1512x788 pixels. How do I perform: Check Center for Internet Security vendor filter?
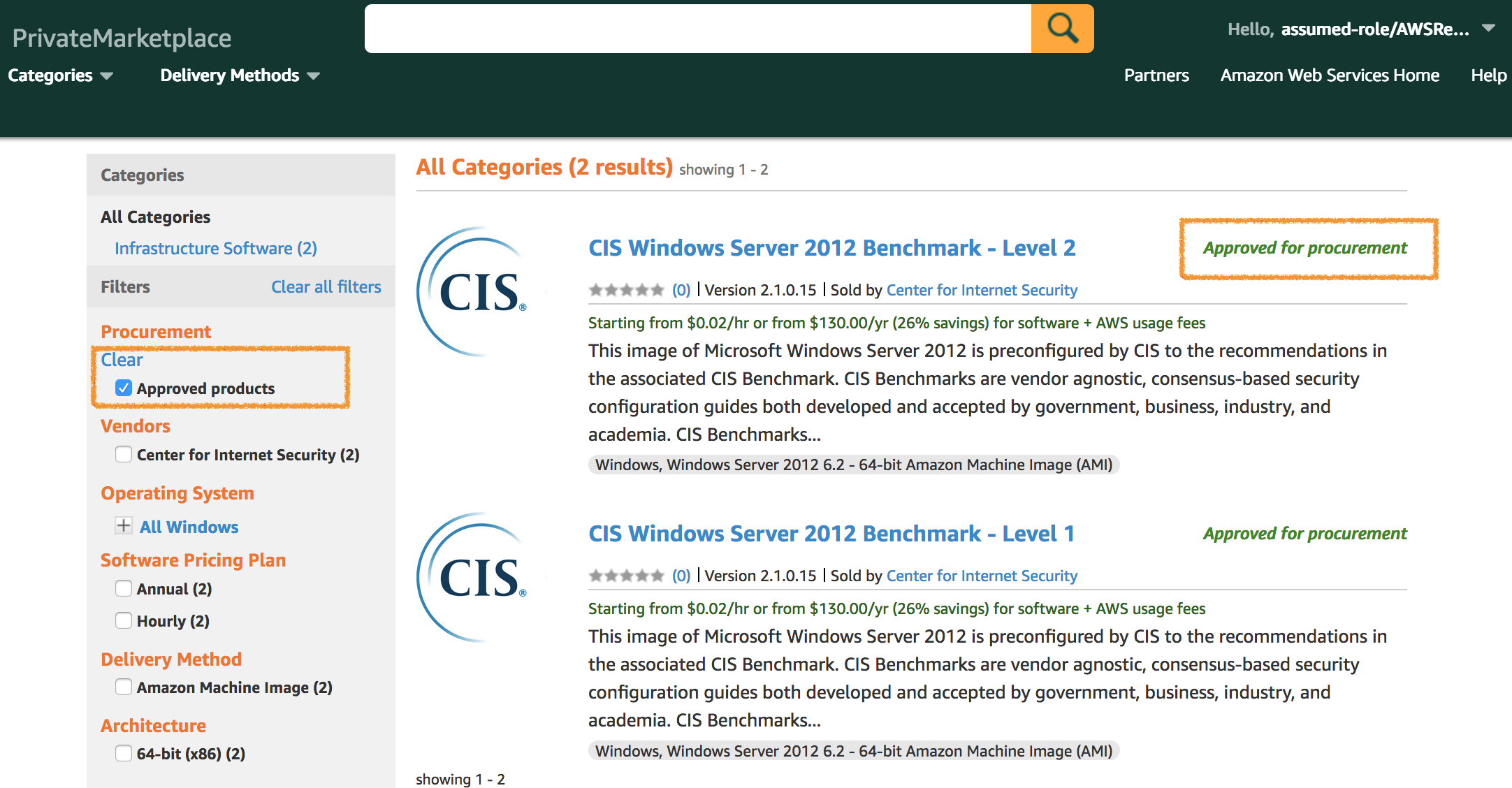pyautogui.click(x=124, y=455)
